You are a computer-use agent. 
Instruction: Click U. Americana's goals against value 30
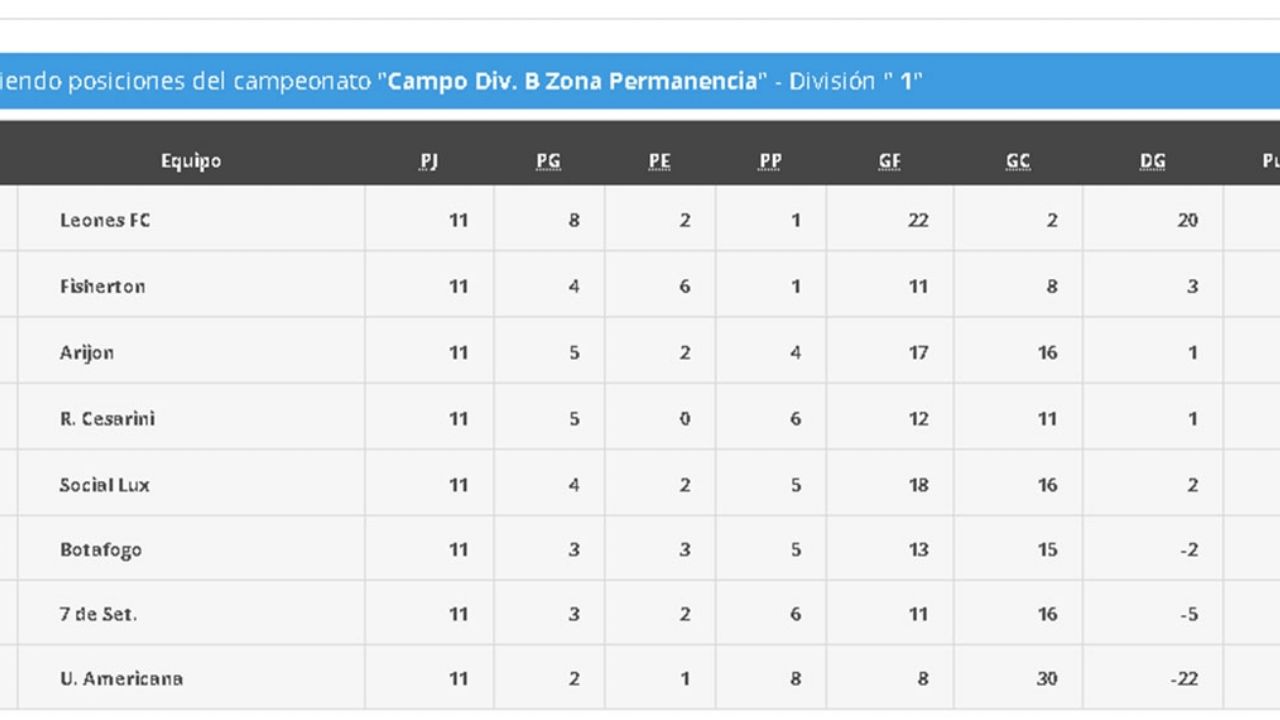click(x=1047, y=678)
